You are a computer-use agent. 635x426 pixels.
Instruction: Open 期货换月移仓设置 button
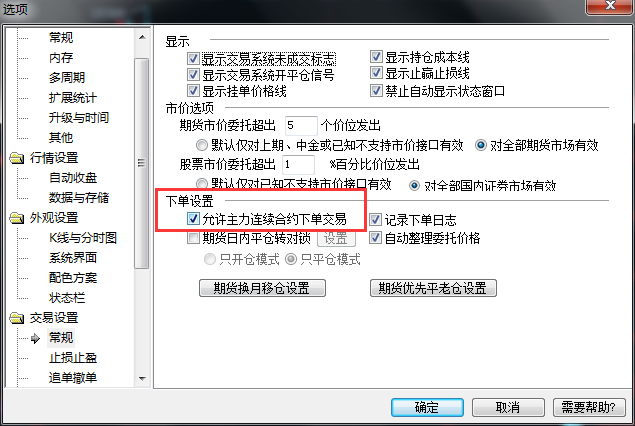click(262, 288)
